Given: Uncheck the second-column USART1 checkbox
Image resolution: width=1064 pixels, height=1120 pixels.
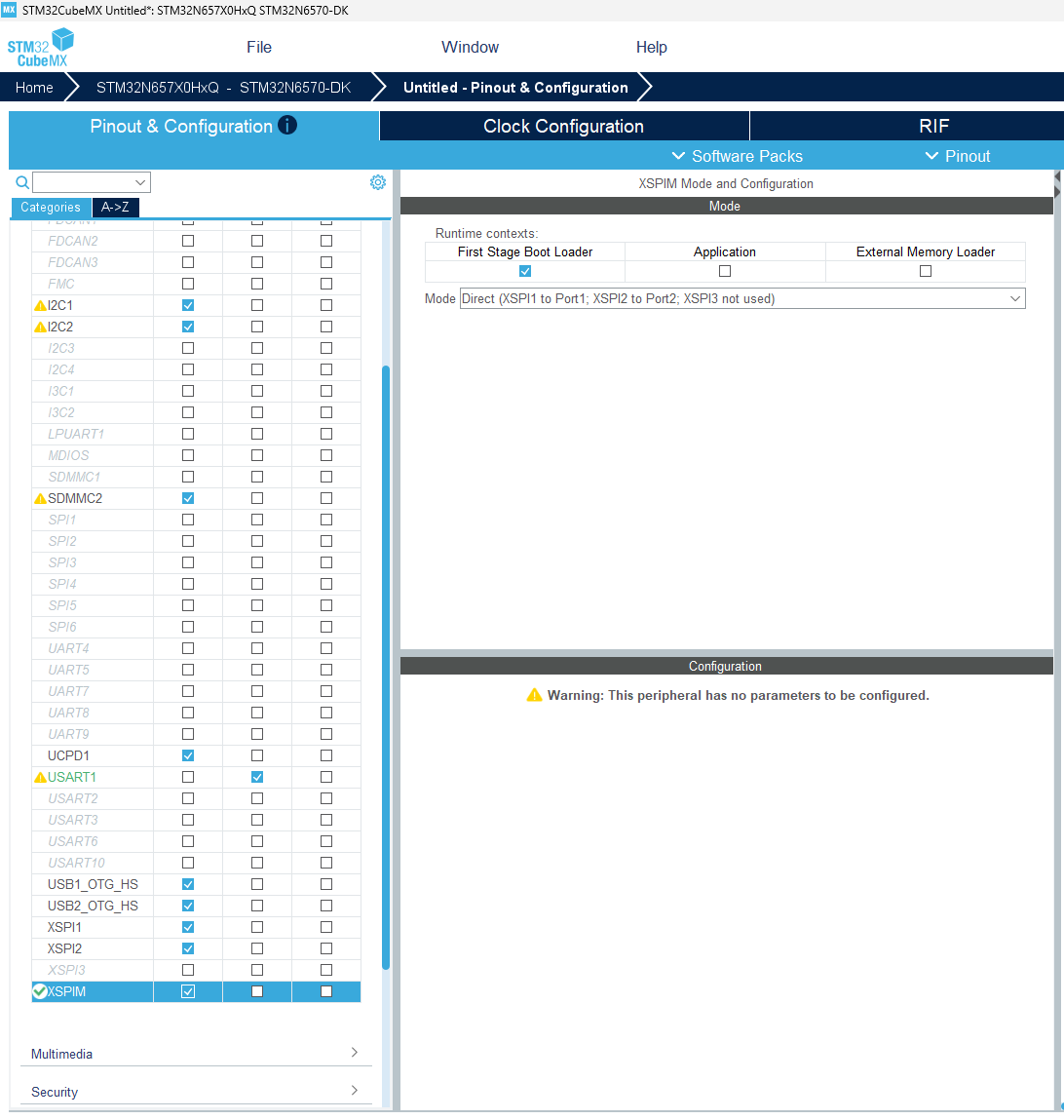Looking at the screenshot, I should [x=257, y=777].
